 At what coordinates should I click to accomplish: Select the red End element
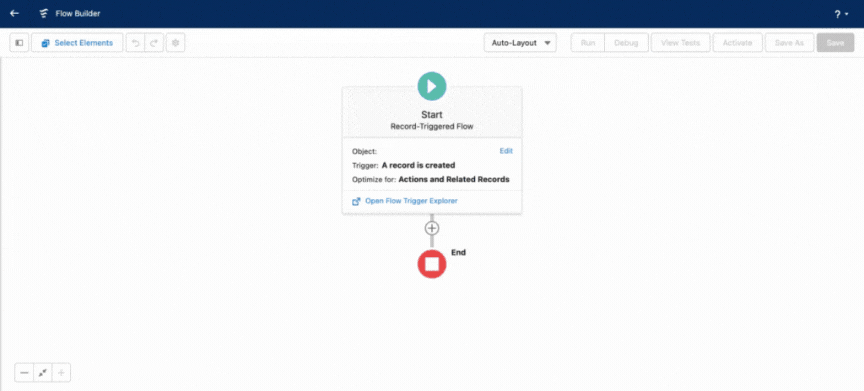coord(432,264)
